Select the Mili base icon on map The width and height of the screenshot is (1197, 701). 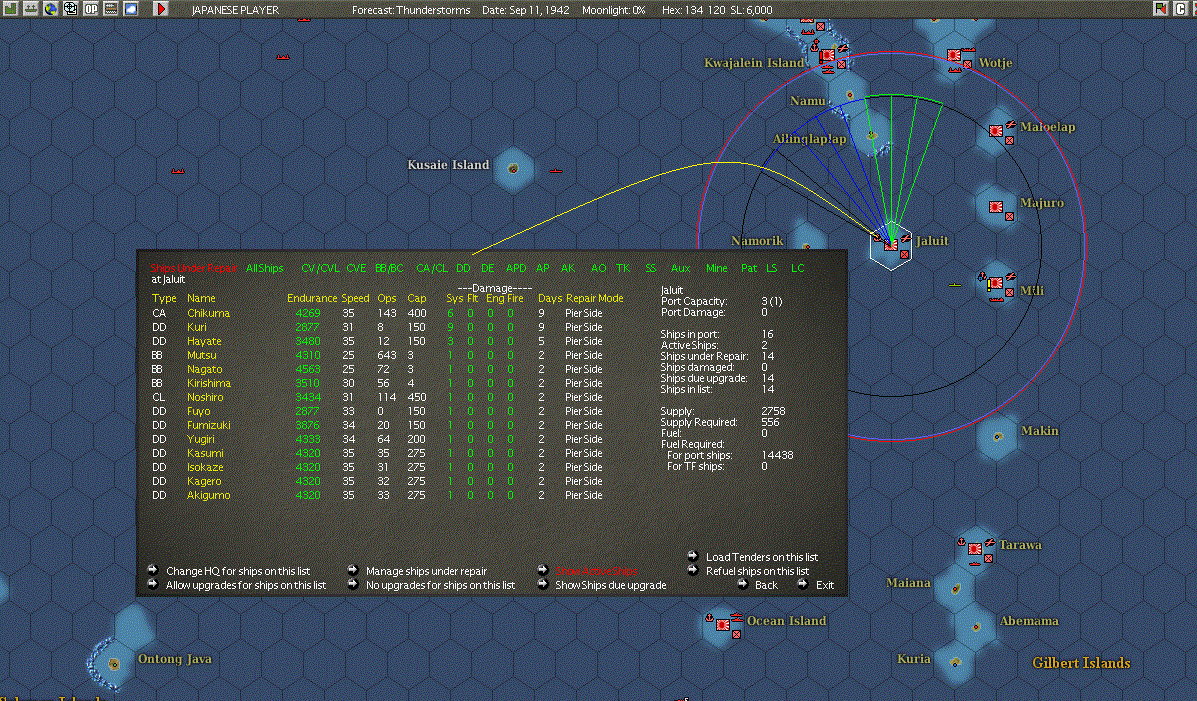pos(996,284)
